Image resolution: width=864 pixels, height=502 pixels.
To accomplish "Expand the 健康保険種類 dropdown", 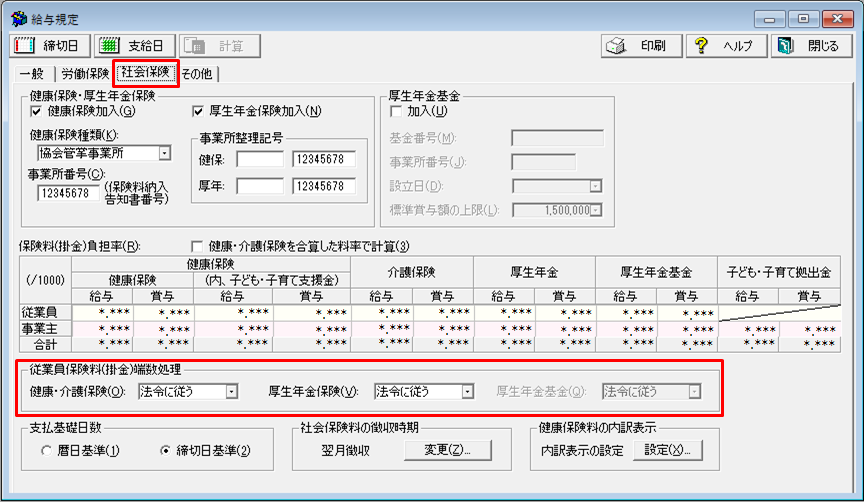I will (x=164, y=153).
